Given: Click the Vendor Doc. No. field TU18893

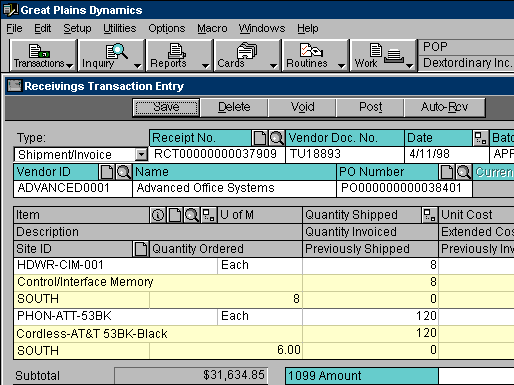Looking at the screenshot, I should pyautogui.click(x=345, y=154).
